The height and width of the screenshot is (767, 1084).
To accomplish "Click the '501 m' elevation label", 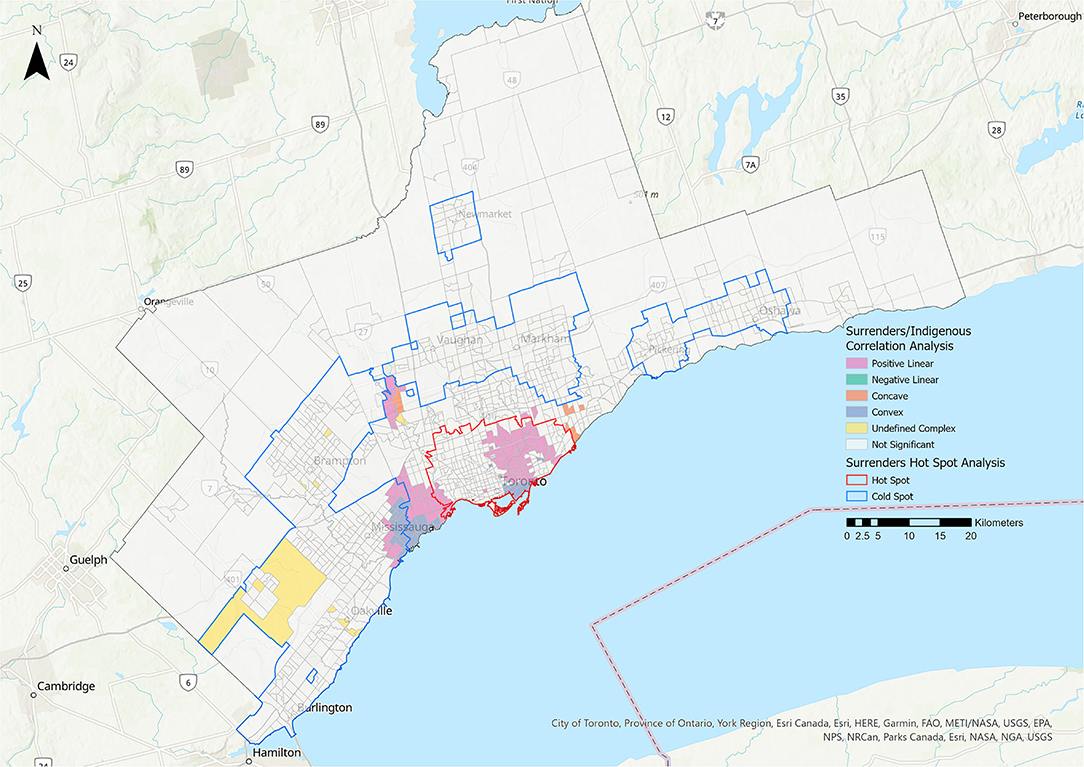I will pyautogui.click(x=646, y=194).
